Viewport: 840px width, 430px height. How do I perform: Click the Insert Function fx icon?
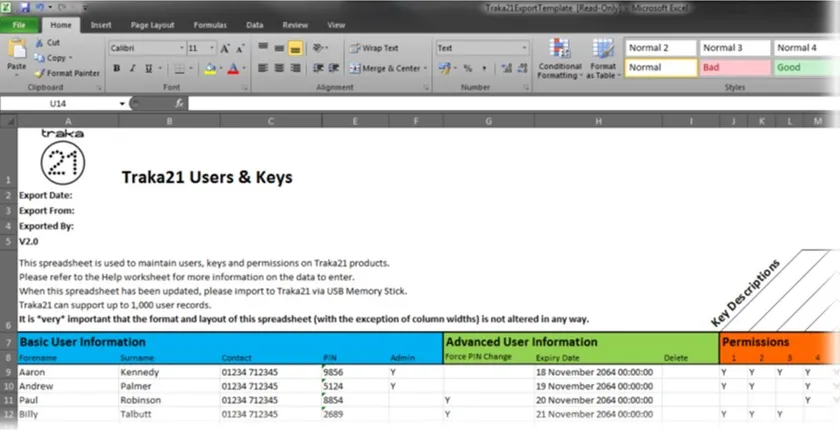(179, 103)
